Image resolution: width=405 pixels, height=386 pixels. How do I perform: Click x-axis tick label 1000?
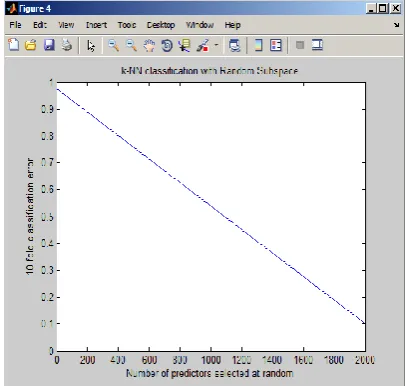211,360
